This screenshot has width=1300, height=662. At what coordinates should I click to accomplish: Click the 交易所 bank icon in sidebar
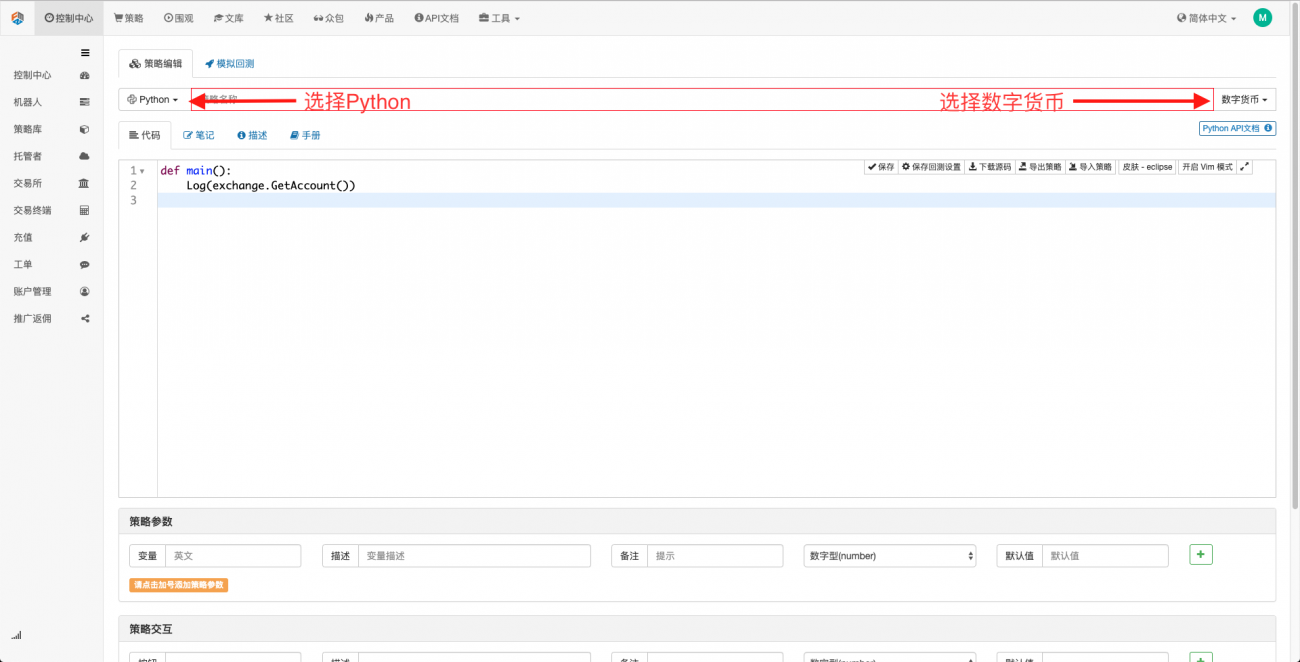[85, 183]
